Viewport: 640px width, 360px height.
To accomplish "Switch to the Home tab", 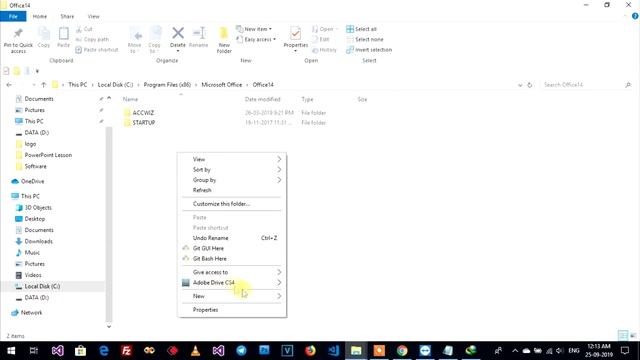I will [40, 16].
